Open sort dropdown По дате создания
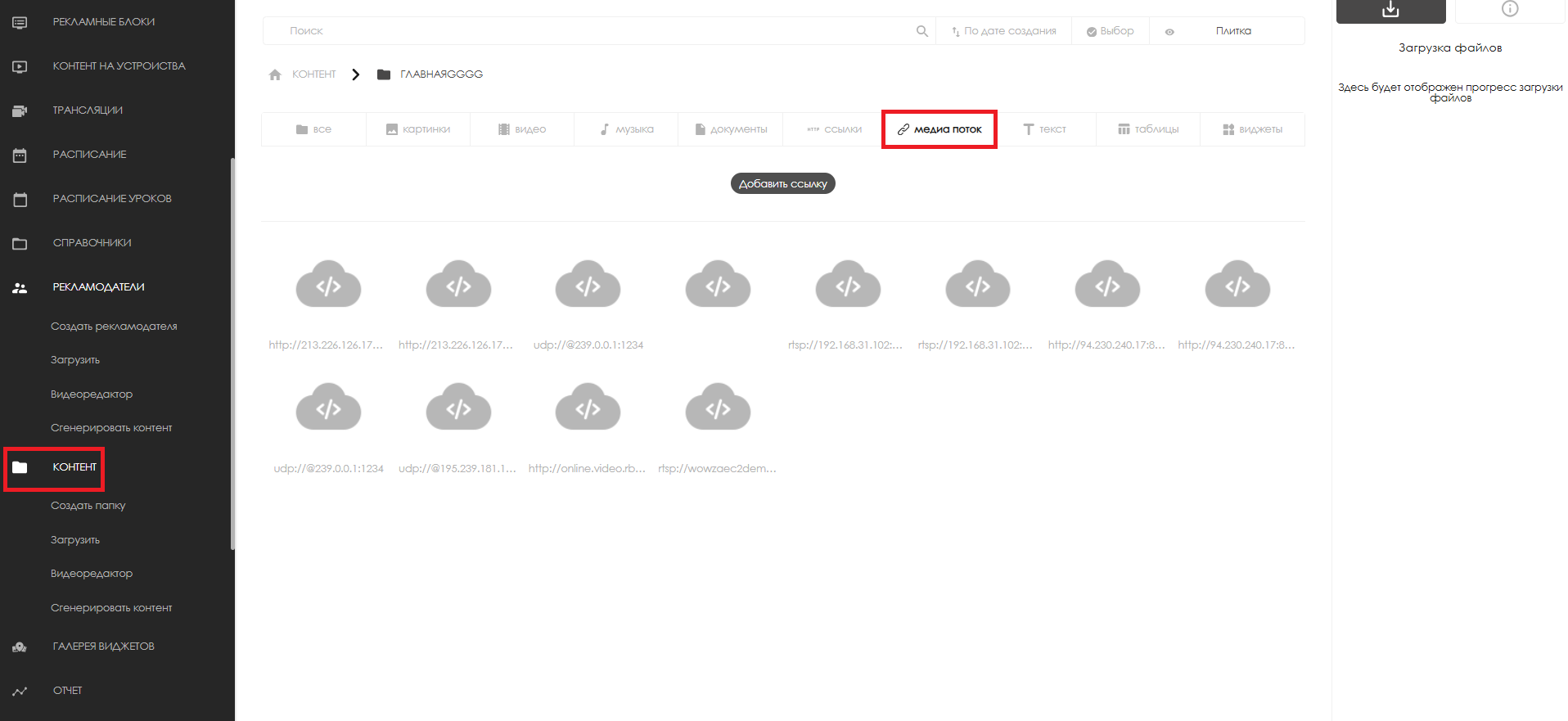1568x721 pixels. coord(1003,31)
